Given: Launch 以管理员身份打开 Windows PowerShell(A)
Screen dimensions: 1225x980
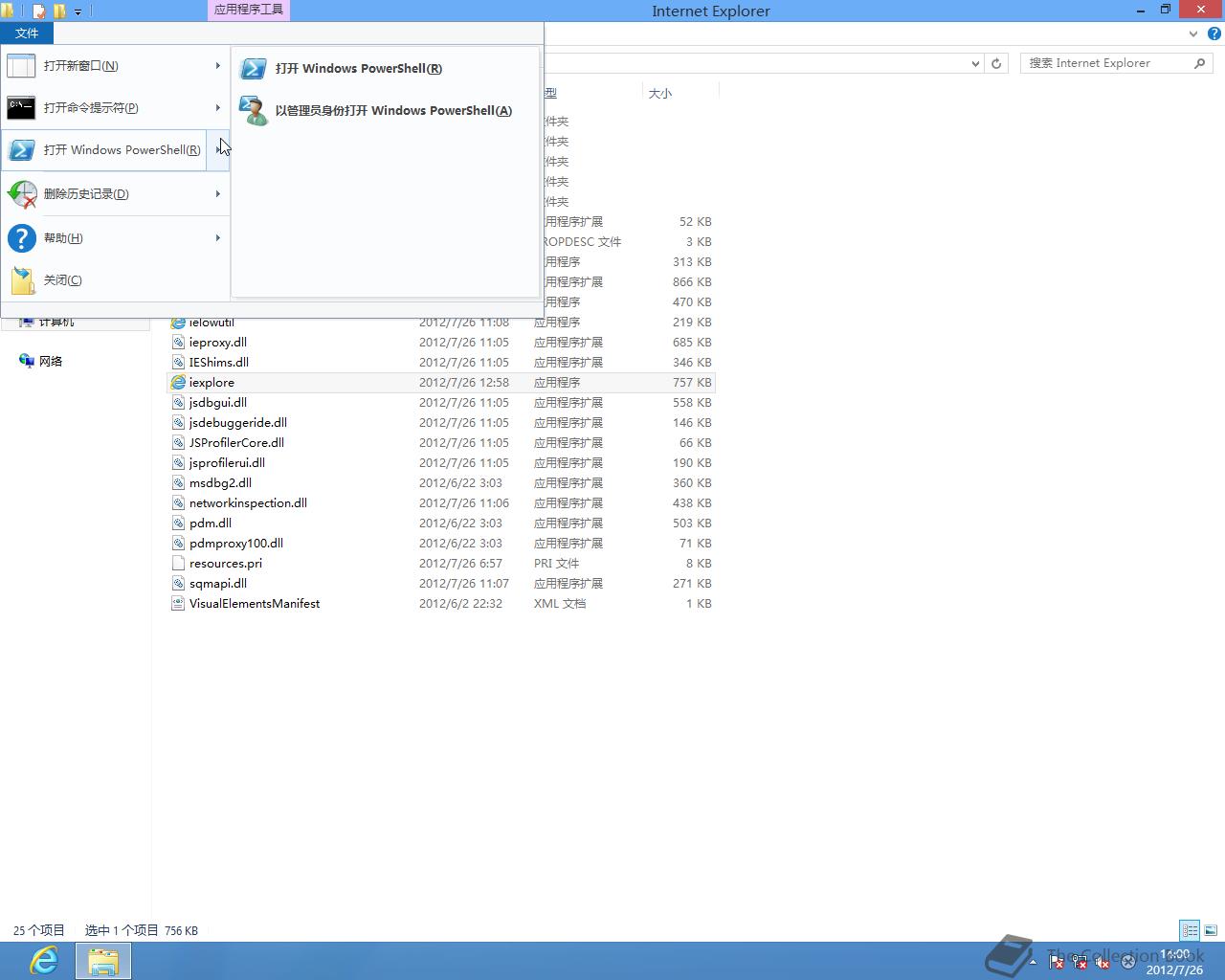Looking at the screenshot, I should (385, 111).
